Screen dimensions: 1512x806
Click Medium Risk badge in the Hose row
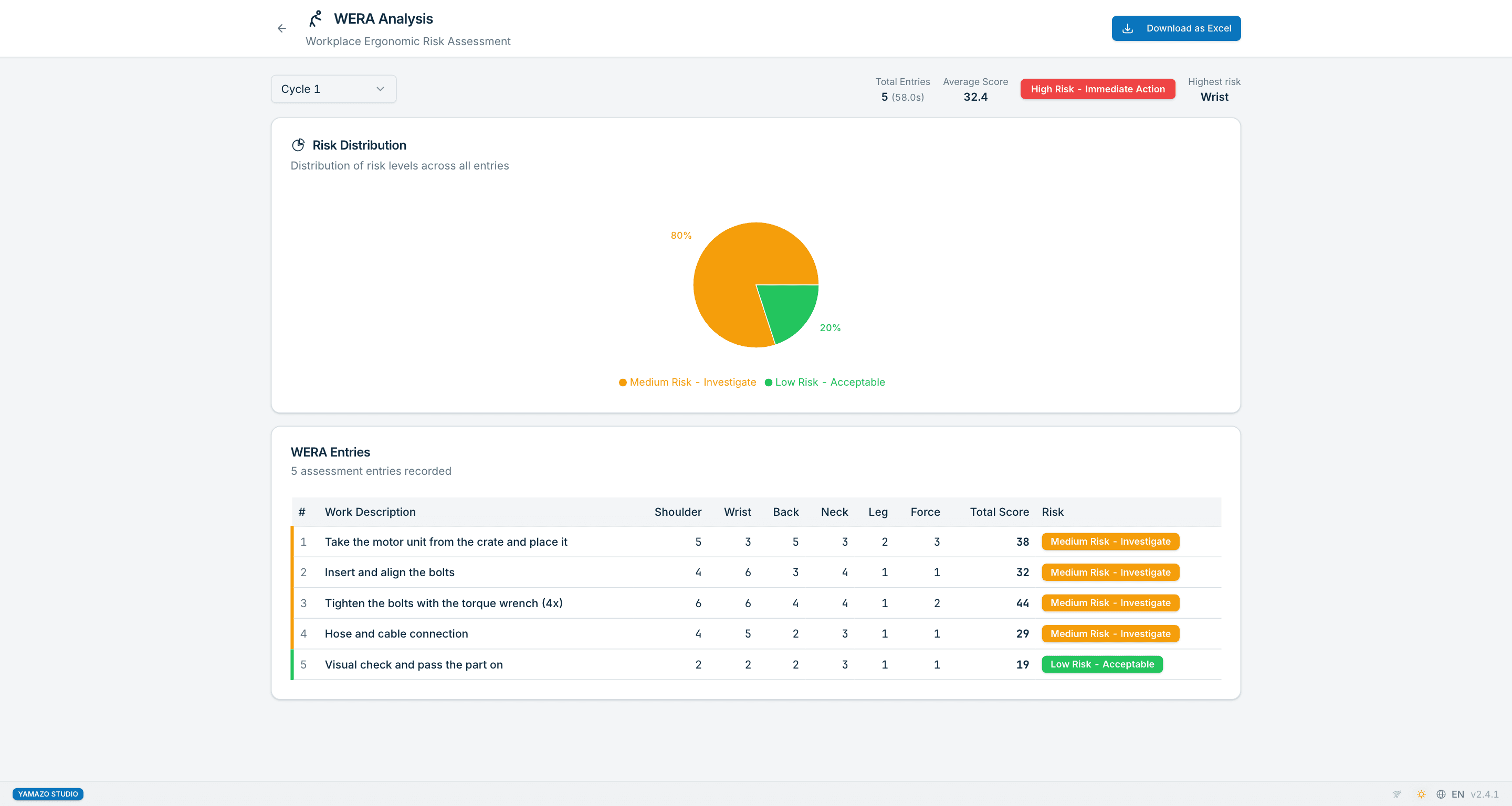click(x=1110, y=633)
